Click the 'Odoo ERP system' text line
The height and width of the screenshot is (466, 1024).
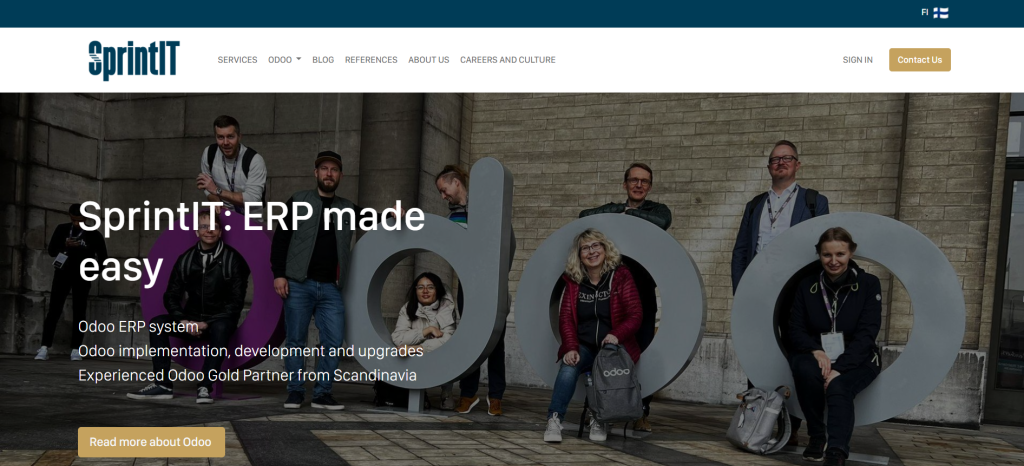pyautogui.click(x=138, y=326)
